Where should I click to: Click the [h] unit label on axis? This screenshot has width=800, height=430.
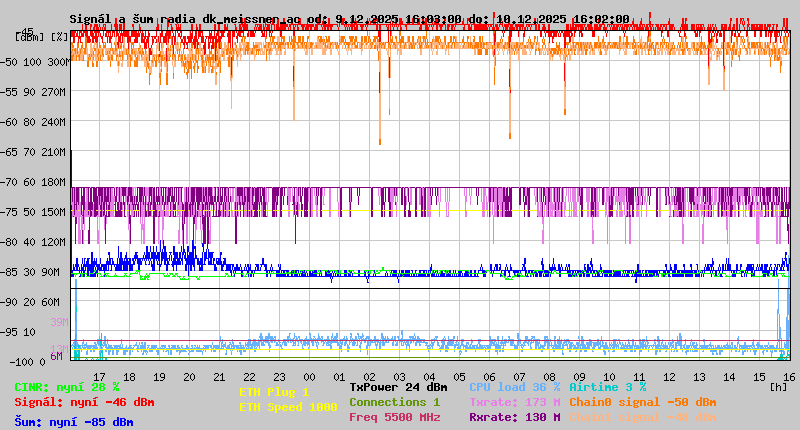pyautogui.click(x=778, y=387)
